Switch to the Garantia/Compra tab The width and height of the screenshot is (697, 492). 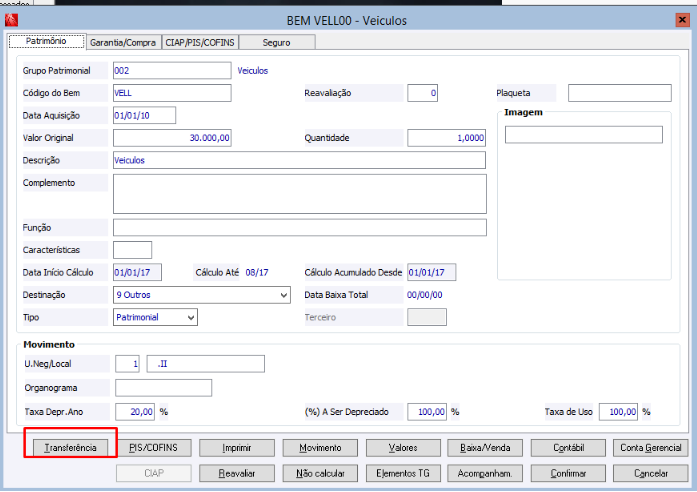pos(123,43)
